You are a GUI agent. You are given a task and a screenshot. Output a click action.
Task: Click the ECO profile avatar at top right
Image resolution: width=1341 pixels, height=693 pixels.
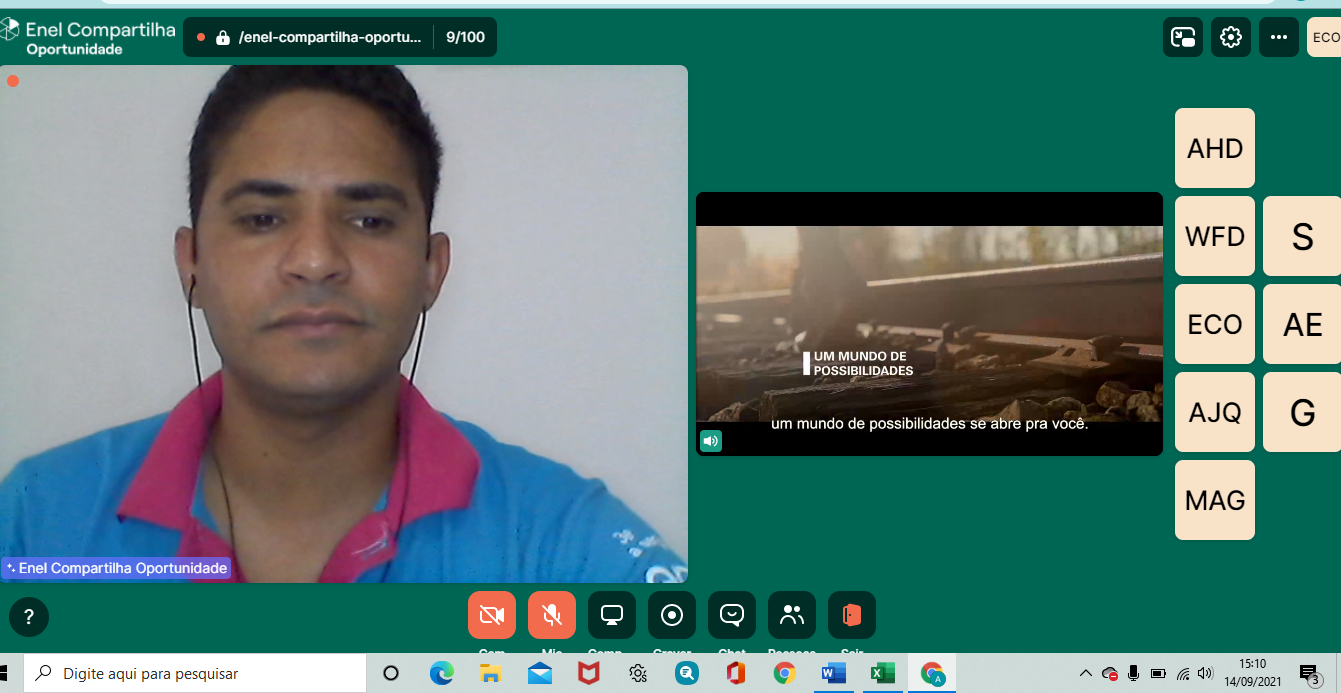click(x=1324, y=37)
